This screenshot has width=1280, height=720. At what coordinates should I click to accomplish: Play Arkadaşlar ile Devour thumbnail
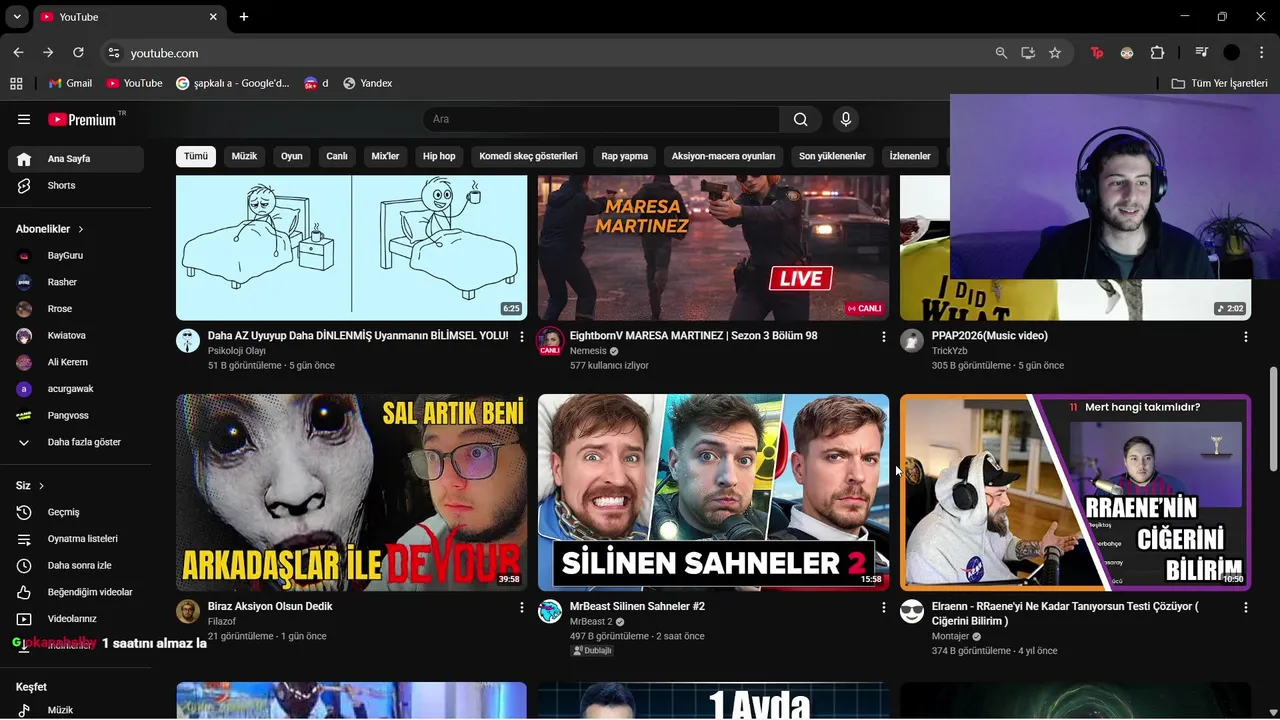pos(351,492)
